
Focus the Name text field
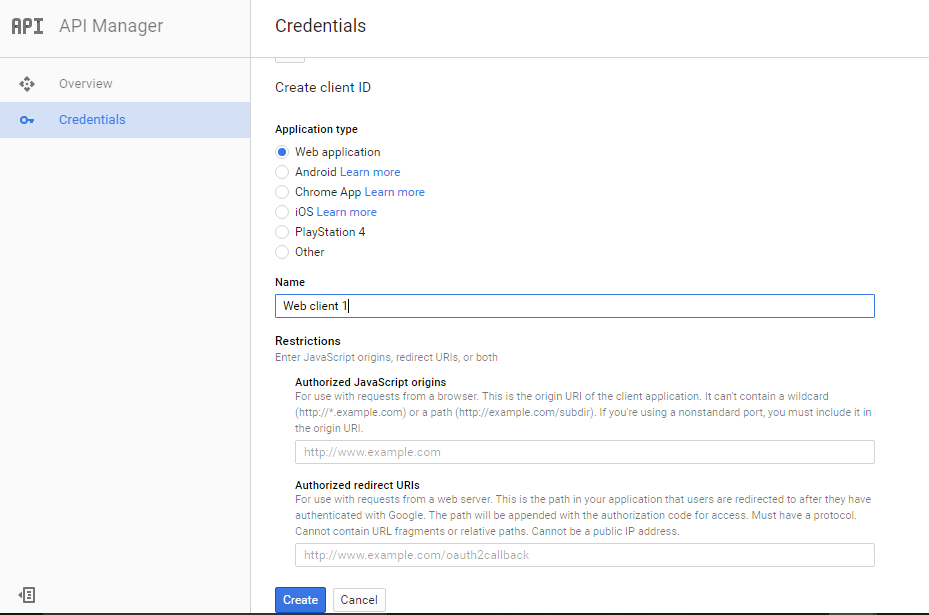(575, 306)
